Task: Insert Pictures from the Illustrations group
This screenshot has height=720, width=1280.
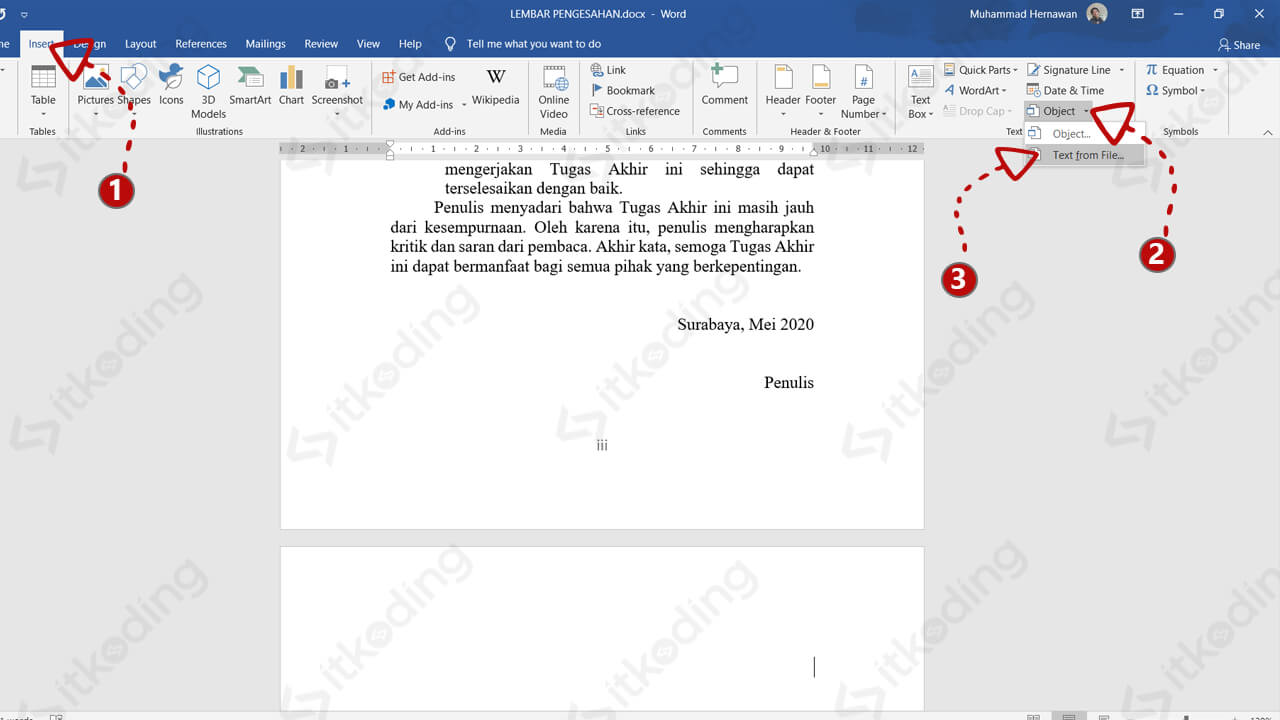Action: (96, 91)
